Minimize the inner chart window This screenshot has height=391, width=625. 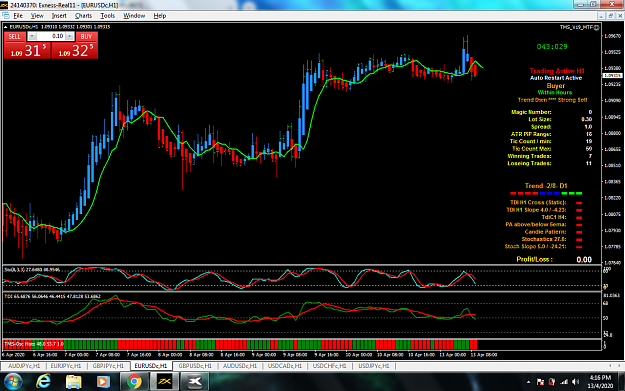point(601,16)
